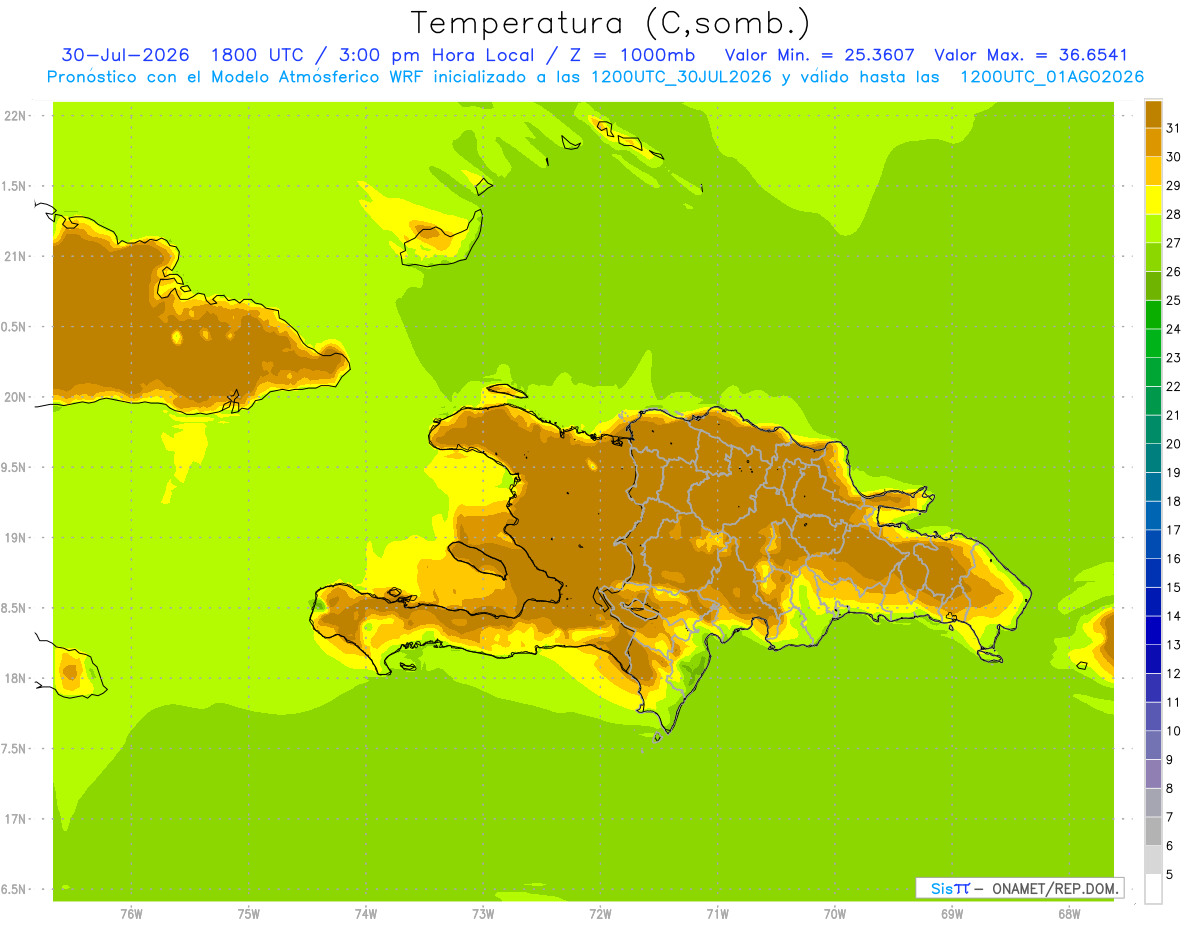Click the '76W' longitude label
1200x927 pixels.
[x=131, y=914]
